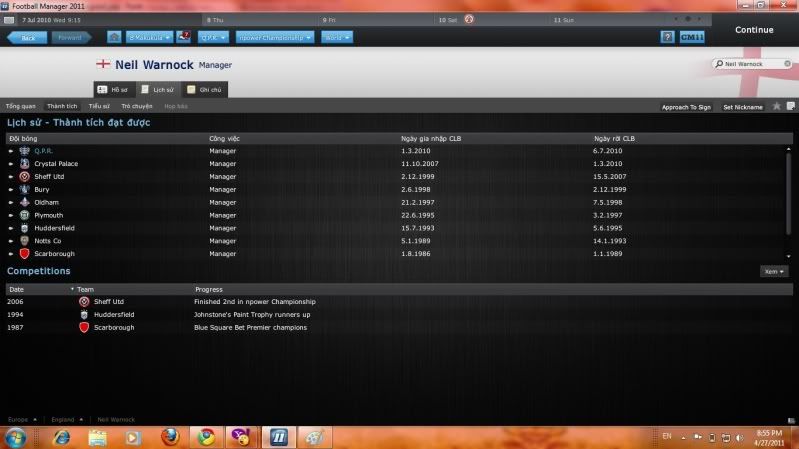The image size is (799, 449).
Task: Open the news inbox with red badge
Action: tap(183, 37)
